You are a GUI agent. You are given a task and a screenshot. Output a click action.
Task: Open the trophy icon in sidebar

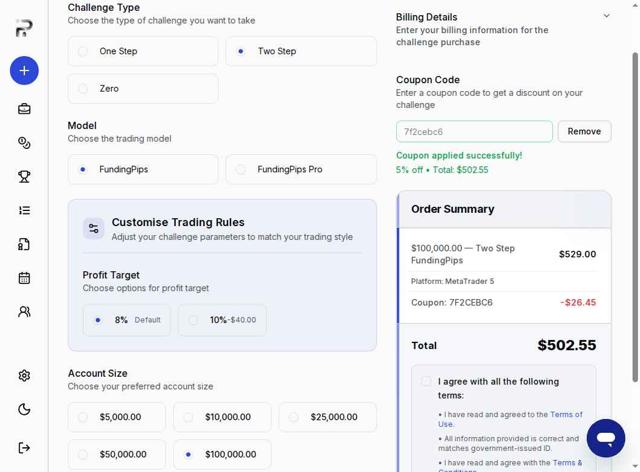click(24, 176)
